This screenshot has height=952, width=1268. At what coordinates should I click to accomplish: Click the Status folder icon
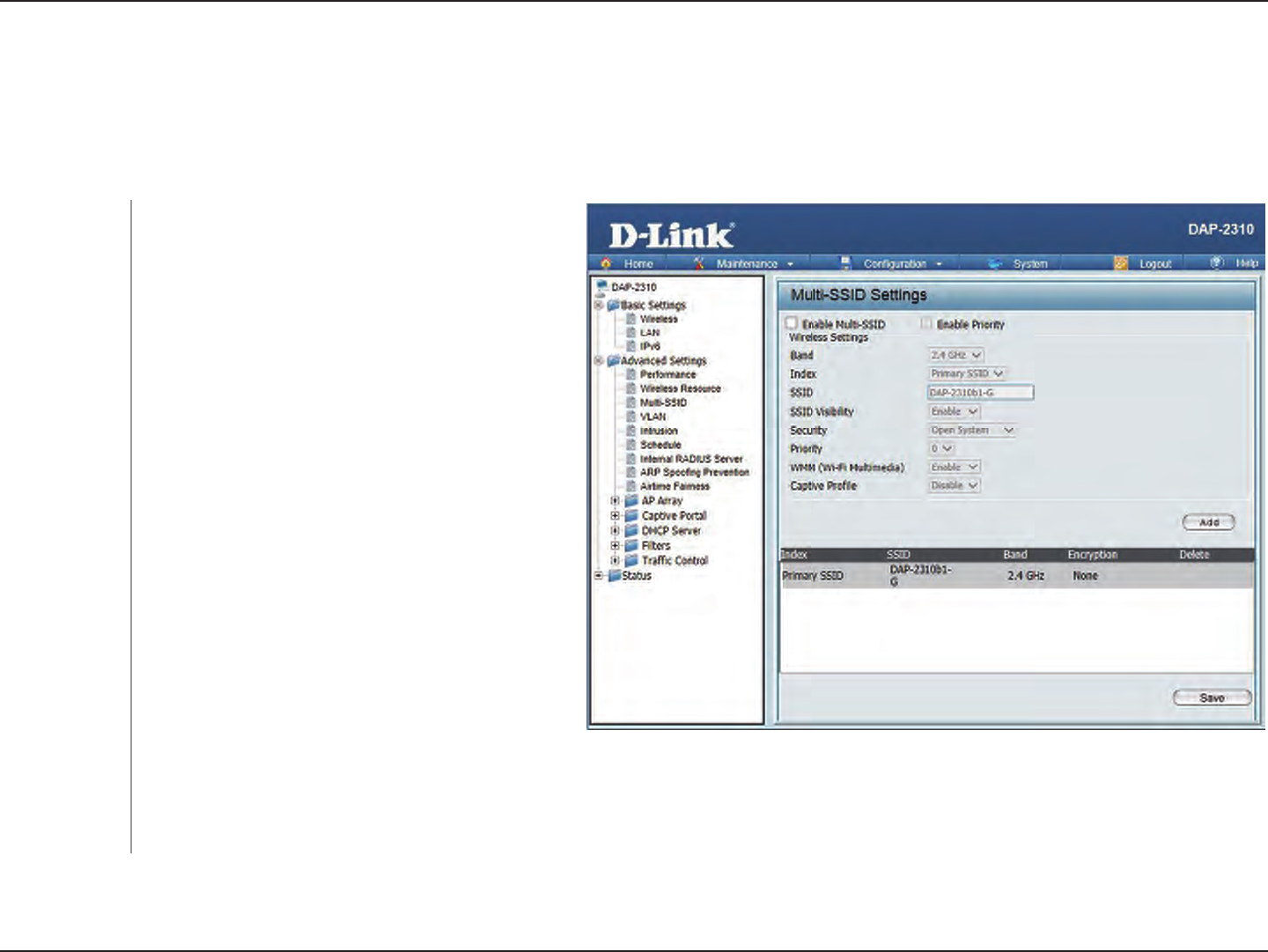tap(614, 575)
